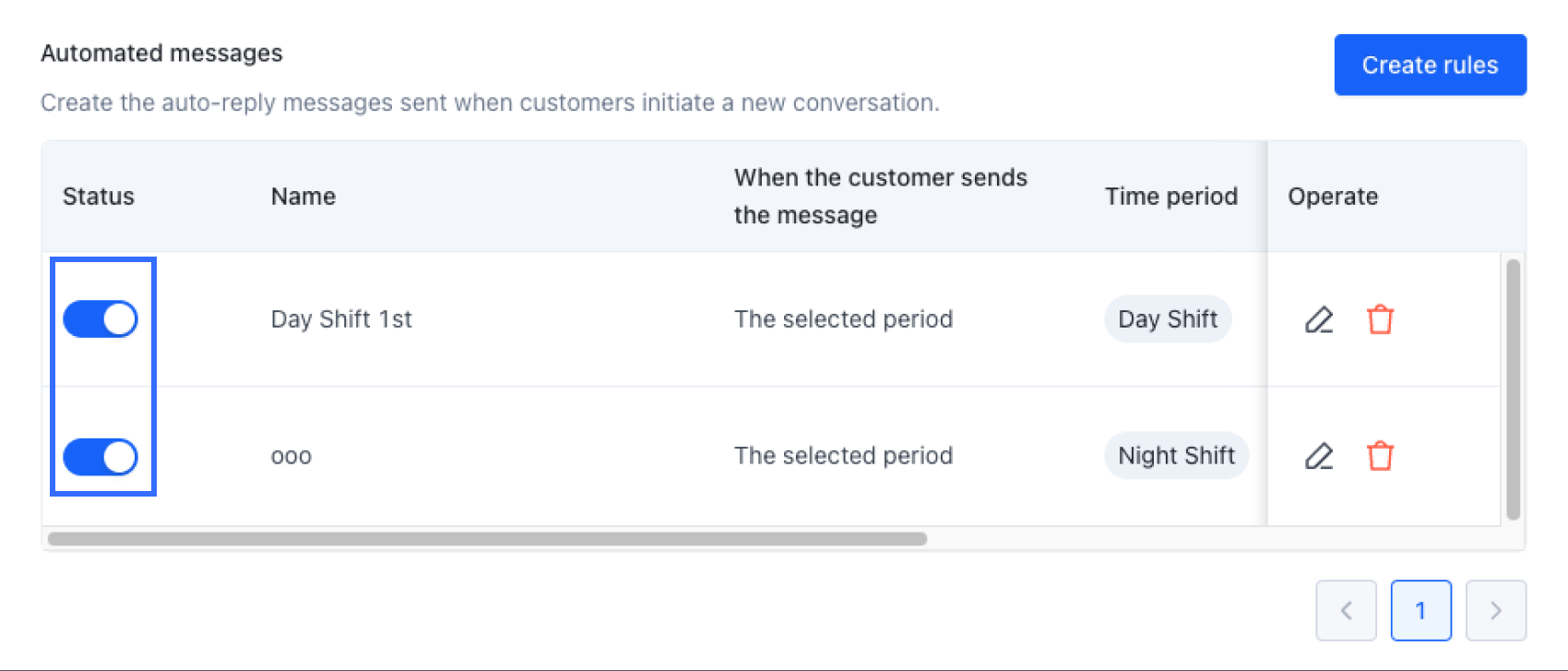Click the Operate column header

point(1333,197)
